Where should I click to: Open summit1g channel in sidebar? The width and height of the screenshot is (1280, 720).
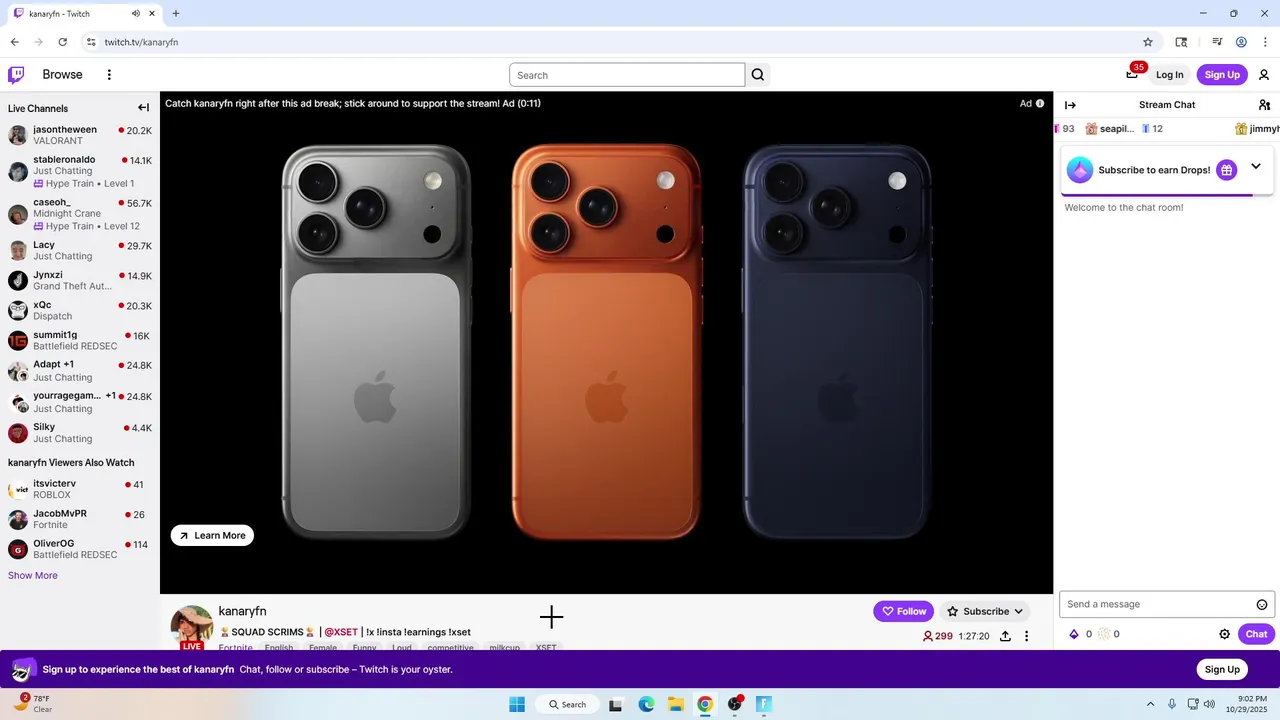click(x=80, y=340)
